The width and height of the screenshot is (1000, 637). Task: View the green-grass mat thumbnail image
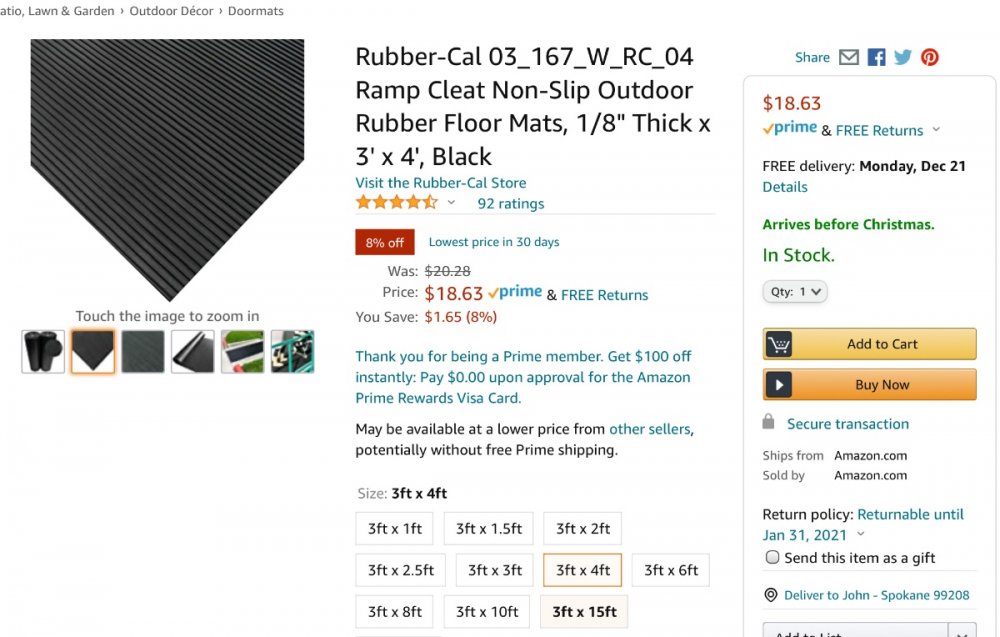pyautogui.click(x=243, y=352)
